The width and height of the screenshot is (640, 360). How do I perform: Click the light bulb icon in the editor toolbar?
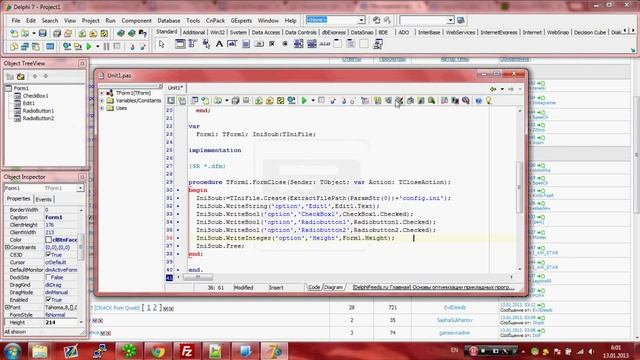click(489, 100)
